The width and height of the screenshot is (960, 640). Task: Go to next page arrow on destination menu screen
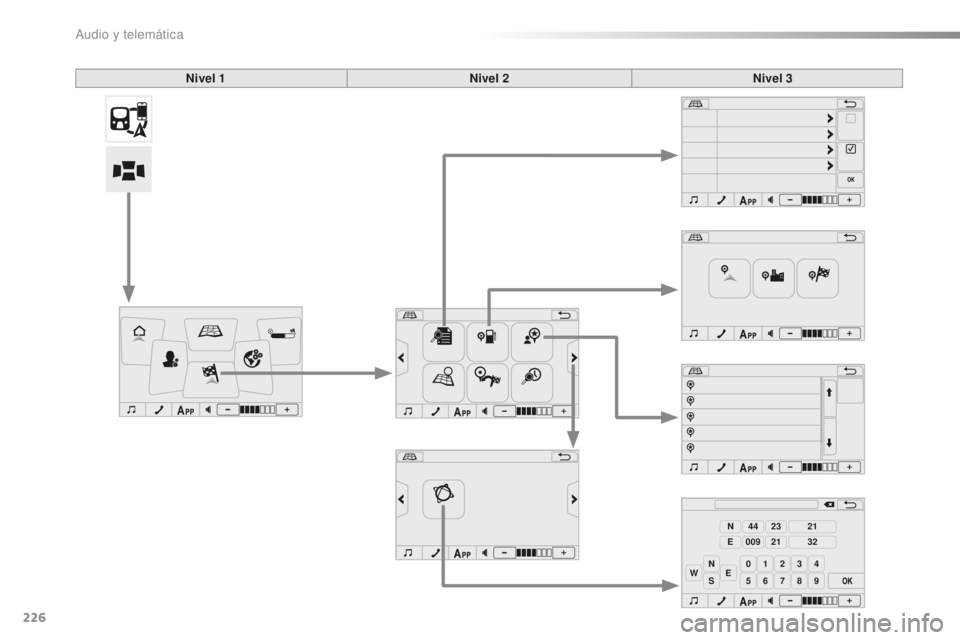[573, 357]
